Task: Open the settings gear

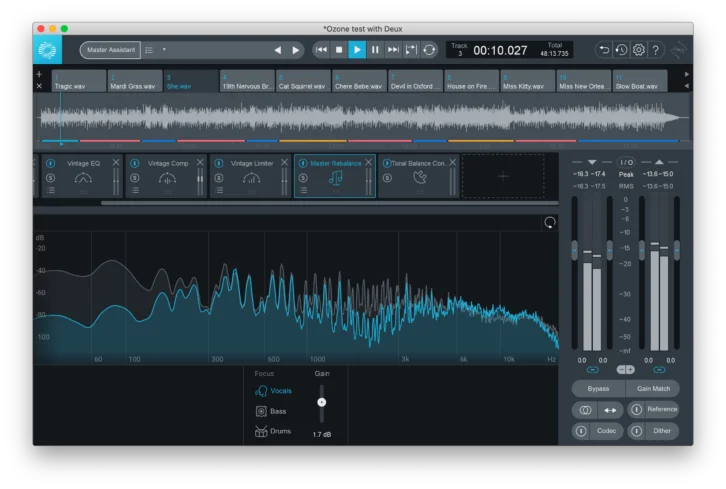Action: point(639,50)
